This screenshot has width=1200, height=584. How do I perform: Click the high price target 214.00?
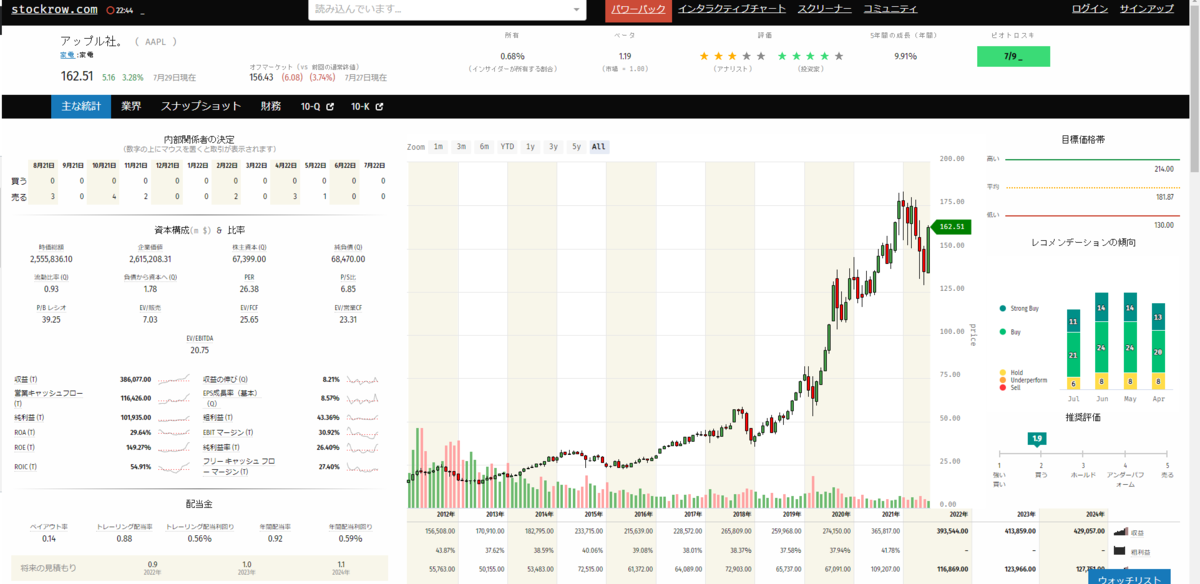(1164, 169)
